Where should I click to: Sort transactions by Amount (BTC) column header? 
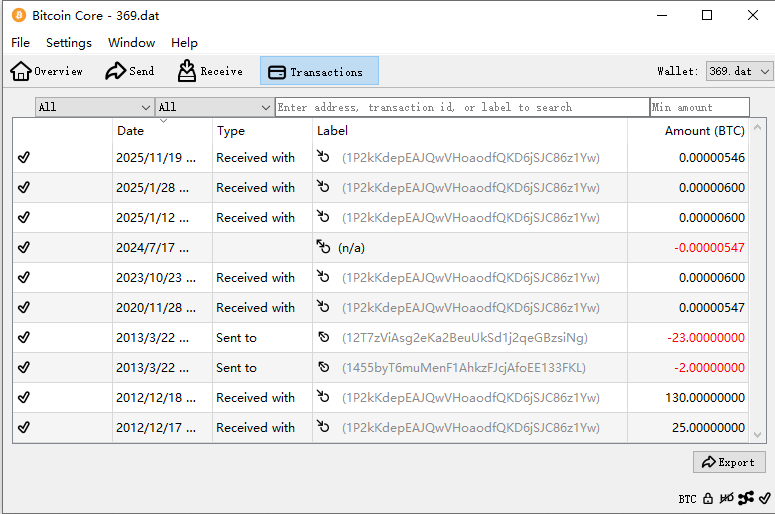pyautogui.click(x=704, y=131)
